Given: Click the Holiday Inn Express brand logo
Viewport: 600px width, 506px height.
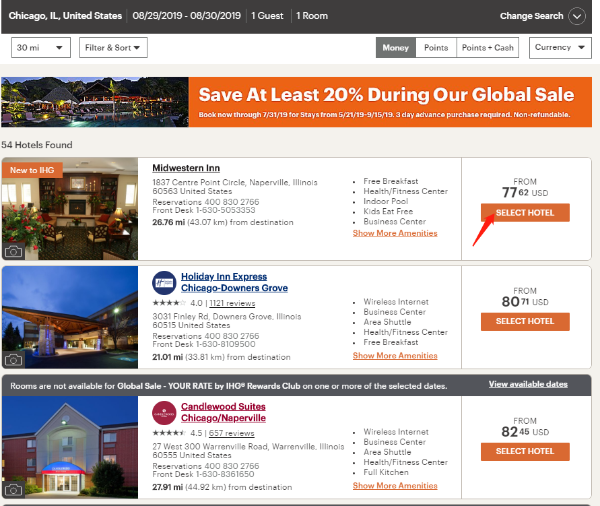Looking at the screenshot, I should tap(164, 283).
